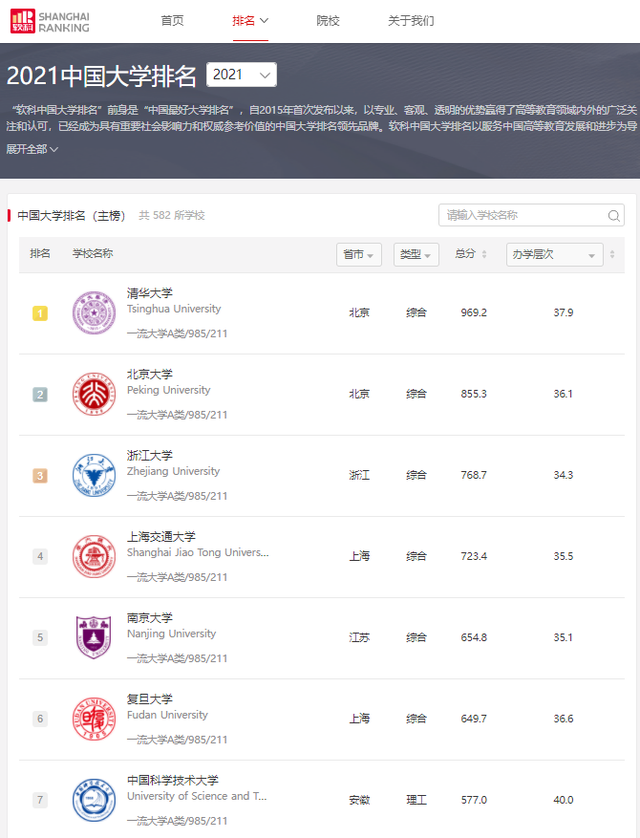Click Peking University English name
Image resolution: width=640 pixels, height=838 pixels.
(168, 390)
